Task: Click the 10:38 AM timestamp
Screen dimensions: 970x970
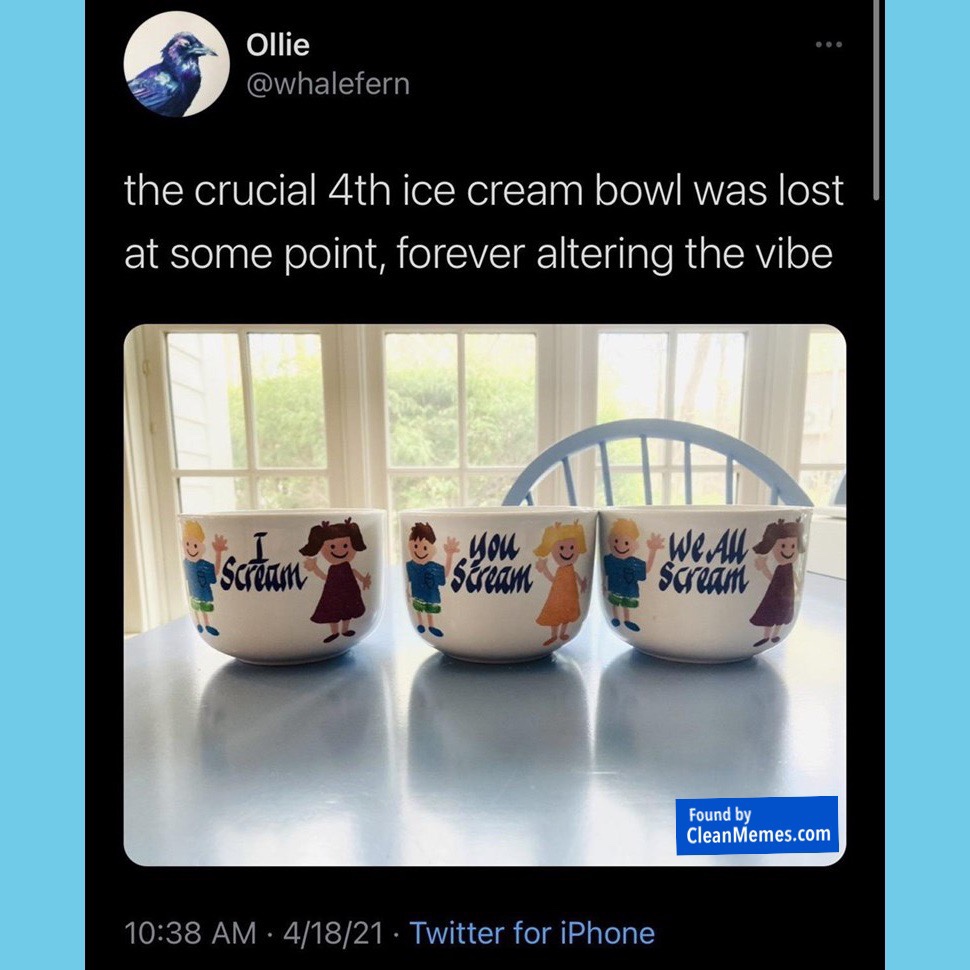Action: pos(190,933)
